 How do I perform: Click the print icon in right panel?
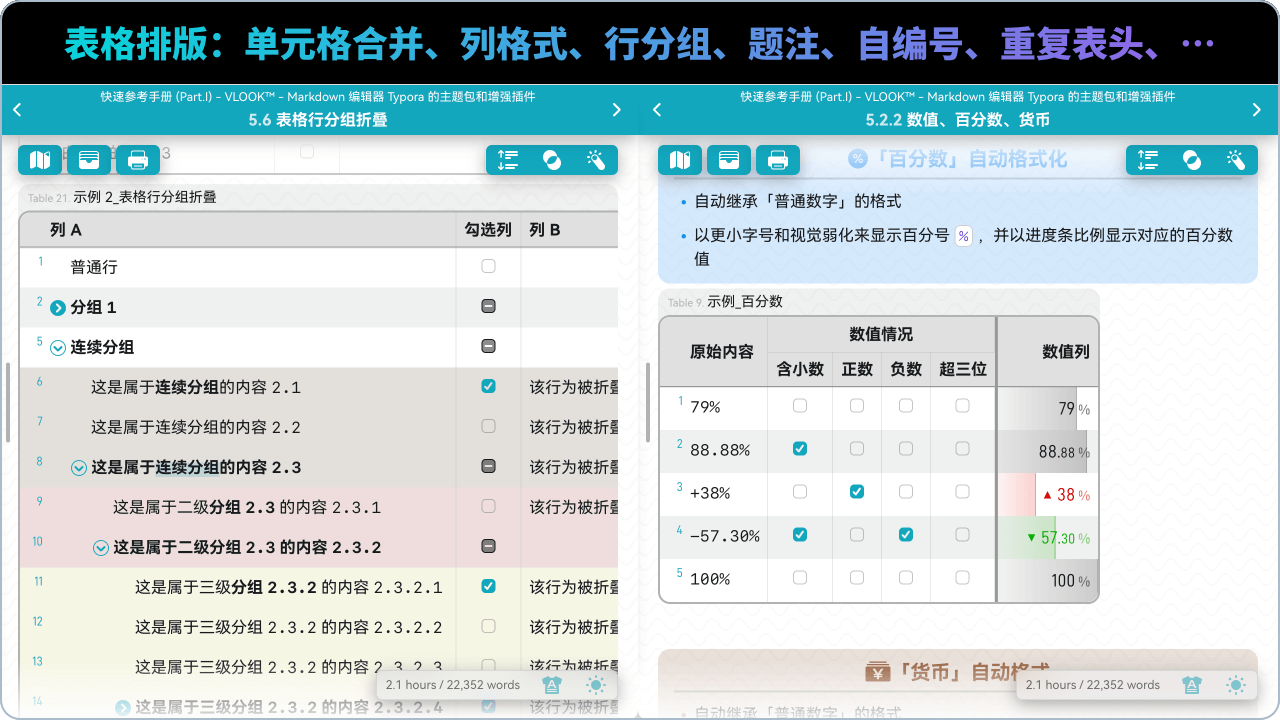coord(778,160)
